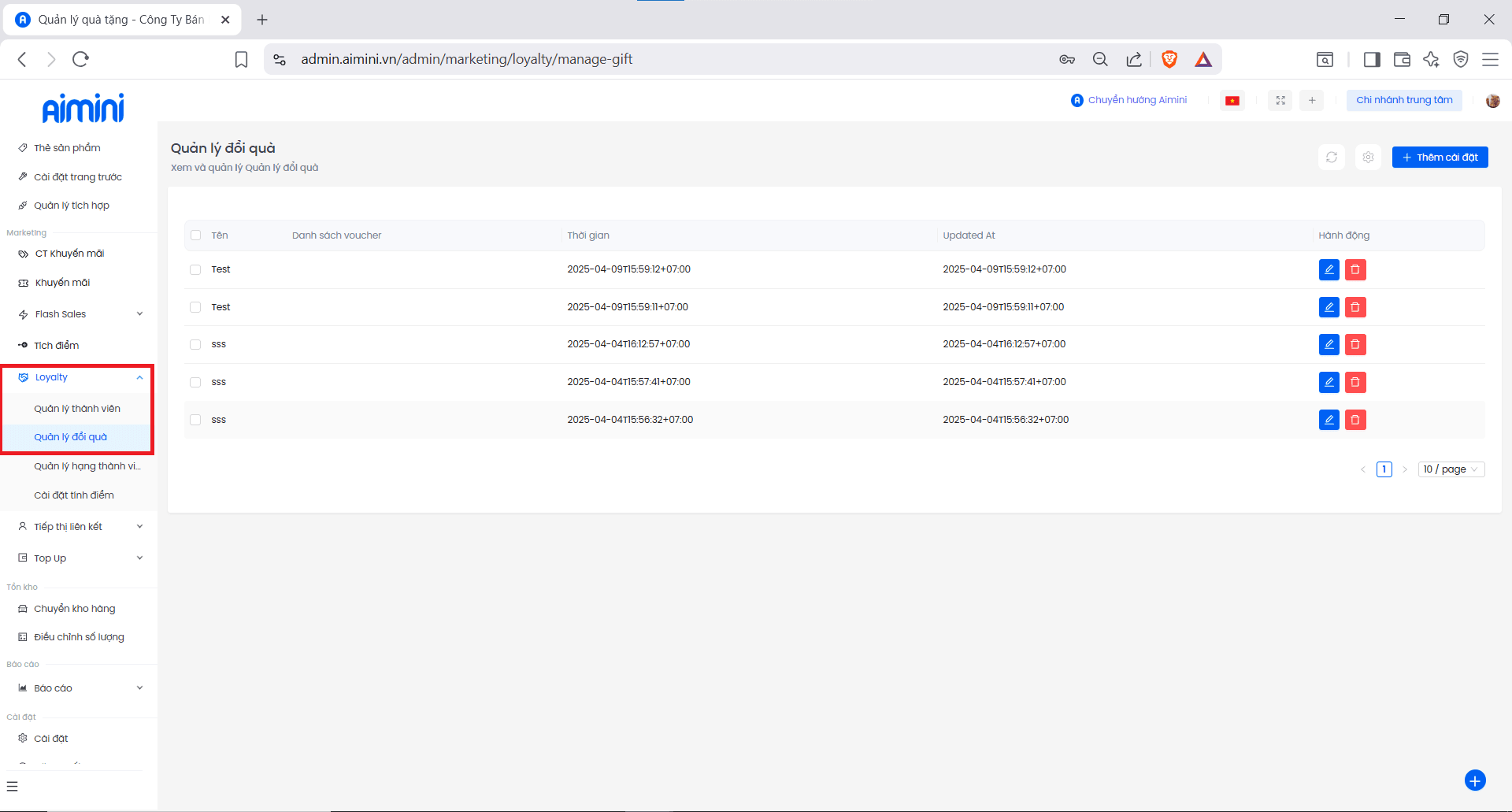This screenshot has width=1512, height=812.
Task: Select the Chi nhánh trung tâm branch button
Action: point(1403,100)
